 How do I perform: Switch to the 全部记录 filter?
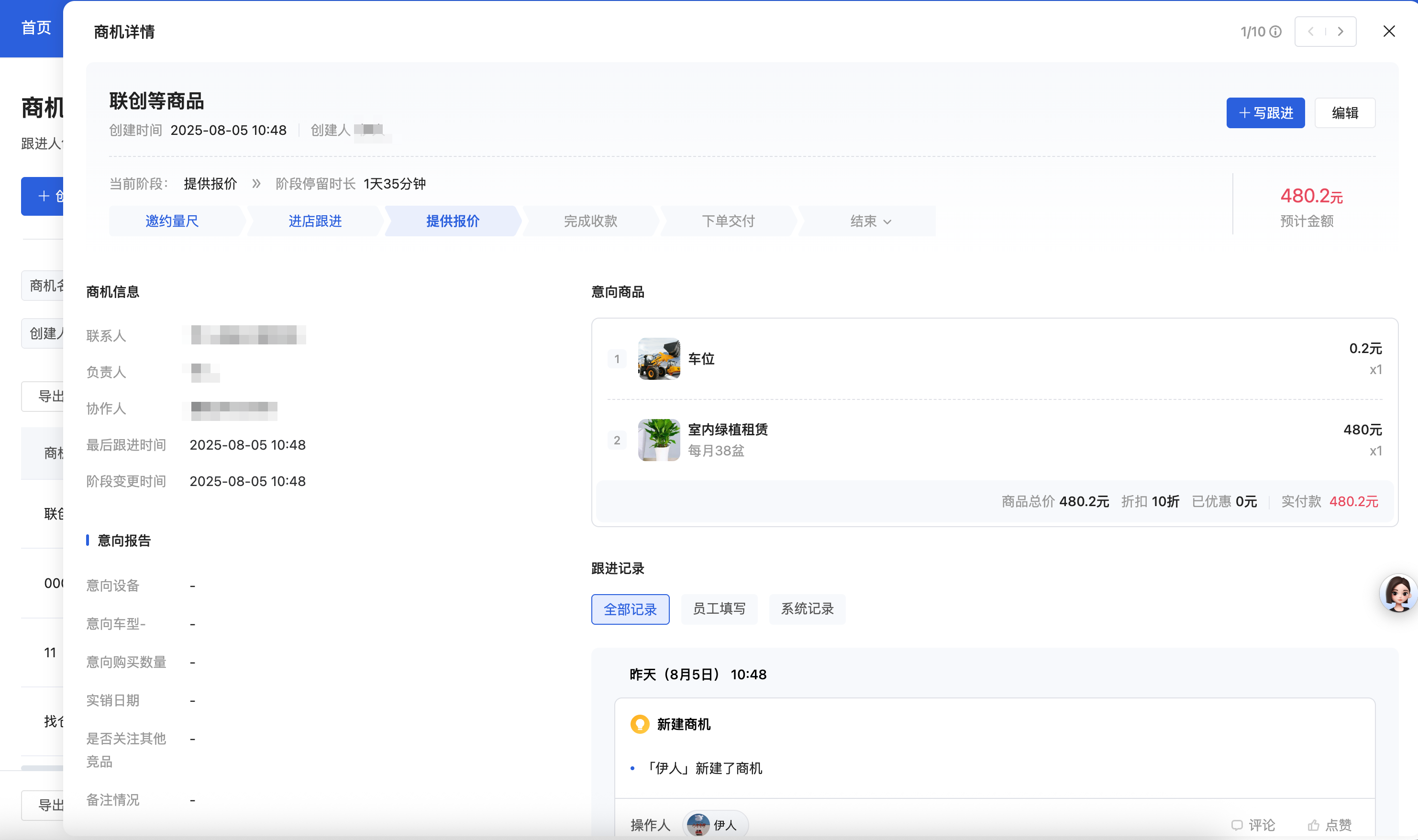tap(630, 609)
